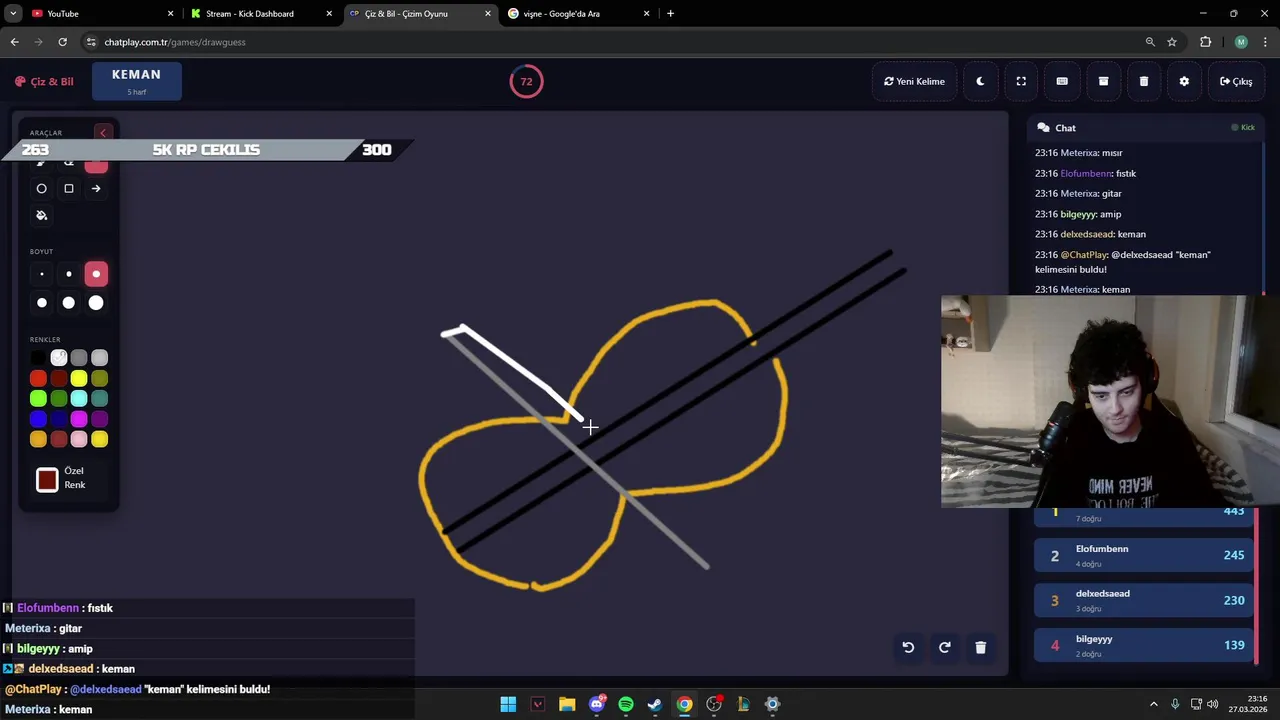Screen dimensions: 1280x720
Task: Redo the drawing stroke
Action: click(944, 647)
